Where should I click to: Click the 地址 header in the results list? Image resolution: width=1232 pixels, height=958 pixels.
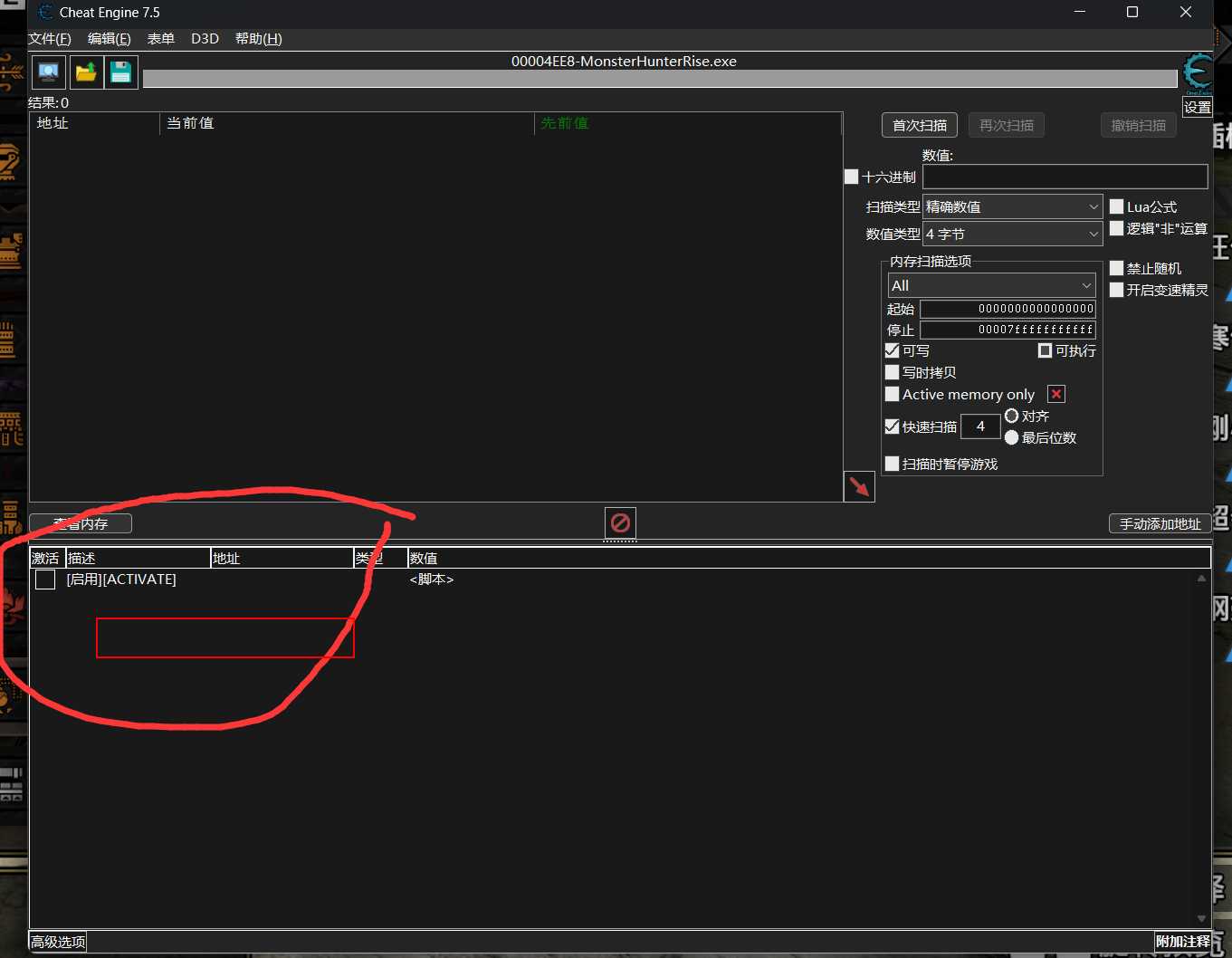pos(95,123)
